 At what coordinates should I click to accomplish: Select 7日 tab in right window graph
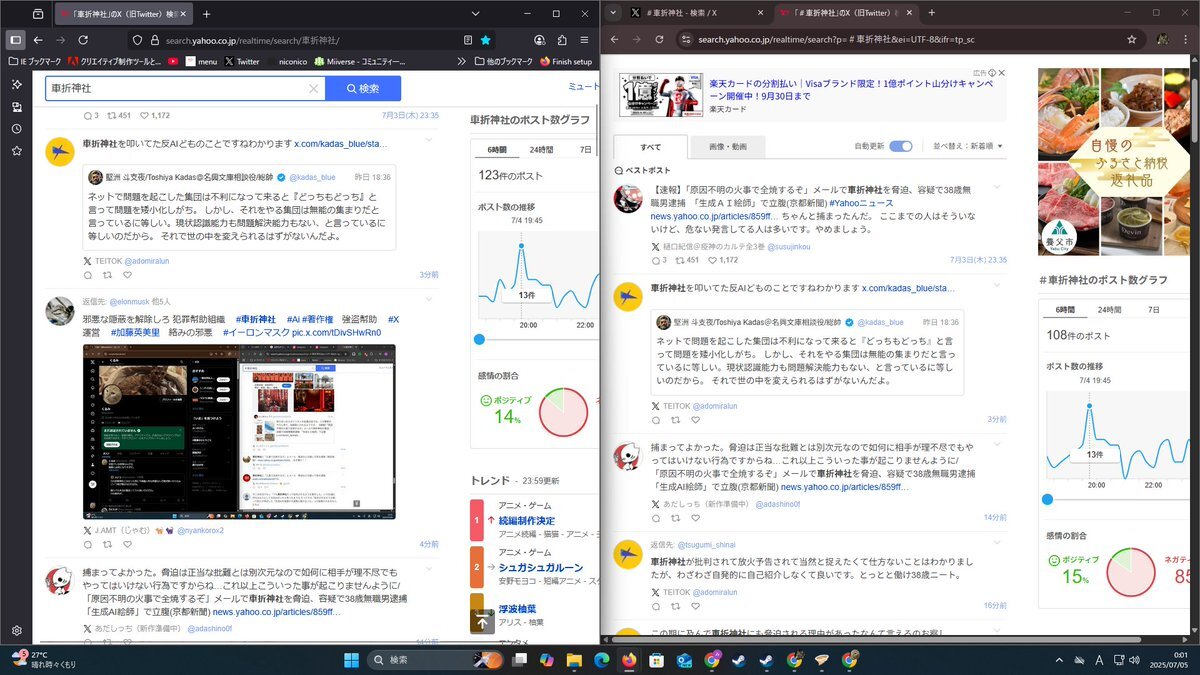point(1154,310)
